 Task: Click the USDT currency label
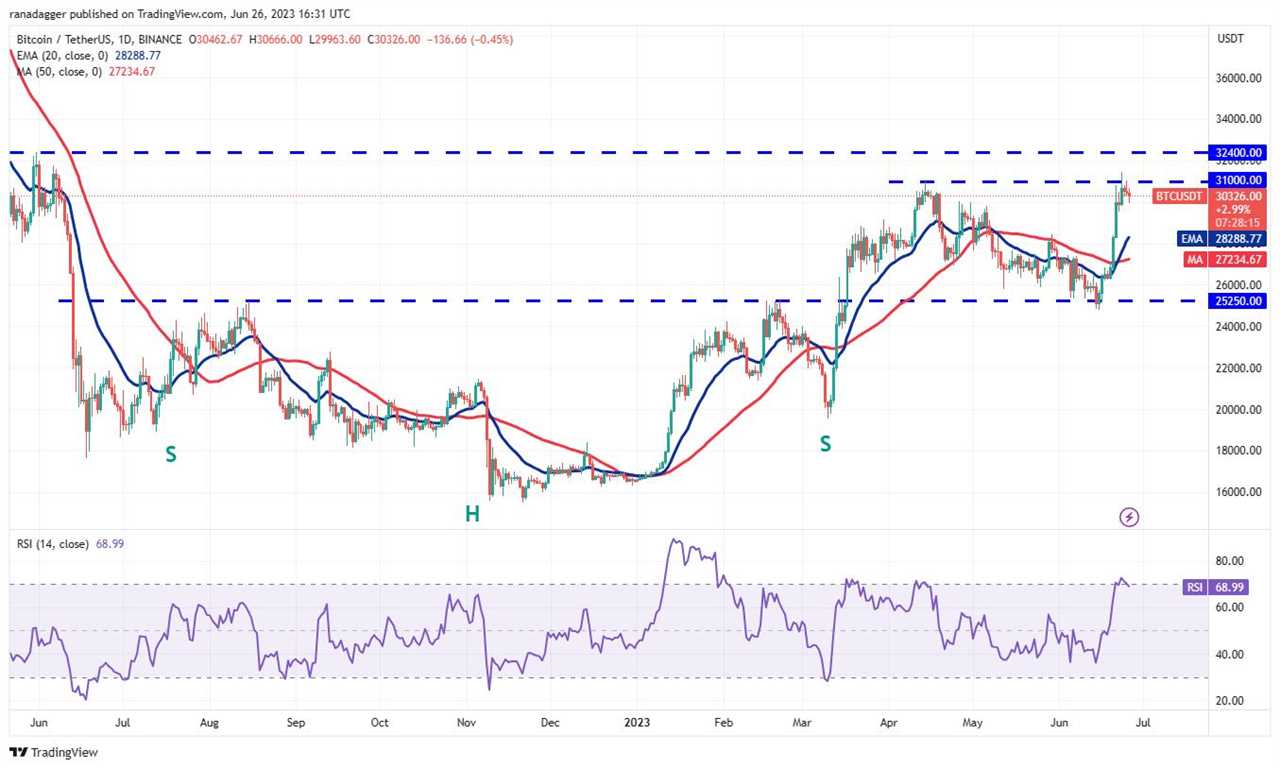[1230, 39]
